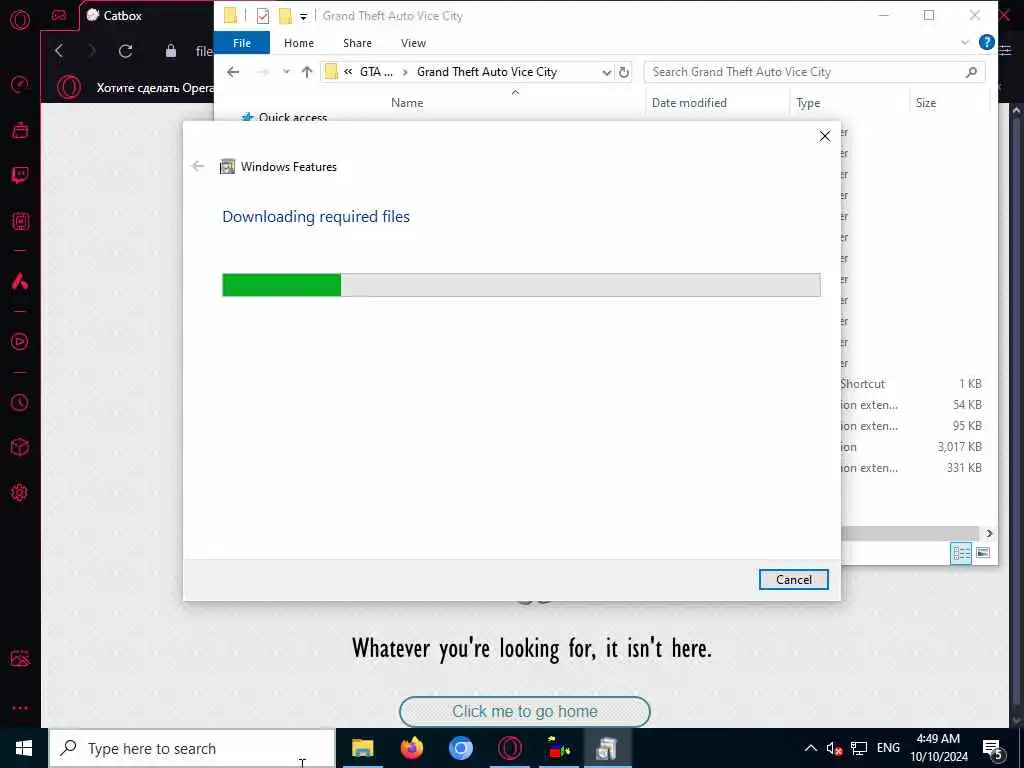1024x768 pixels.
Task: Open the Share ribbon tab in File Explorer
Action: pyautogui.click(x=357, y=43)
